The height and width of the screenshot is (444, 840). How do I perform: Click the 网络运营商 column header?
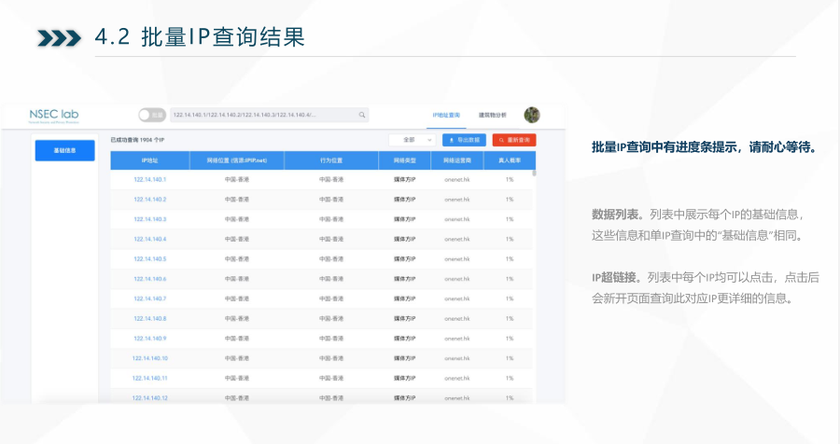click(457, 160)
